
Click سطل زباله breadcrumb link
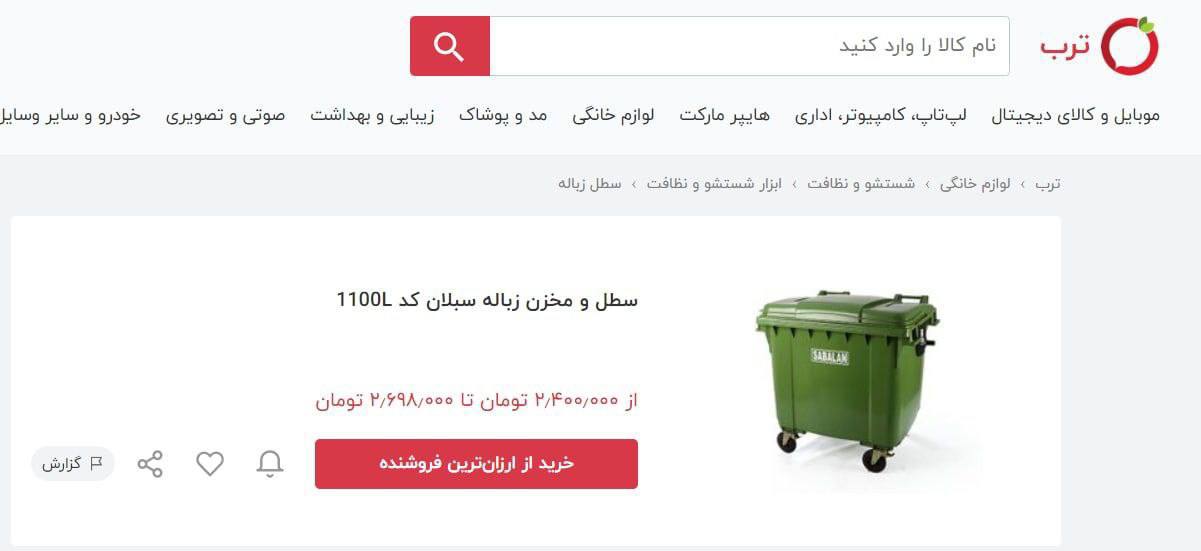point(590,184)
